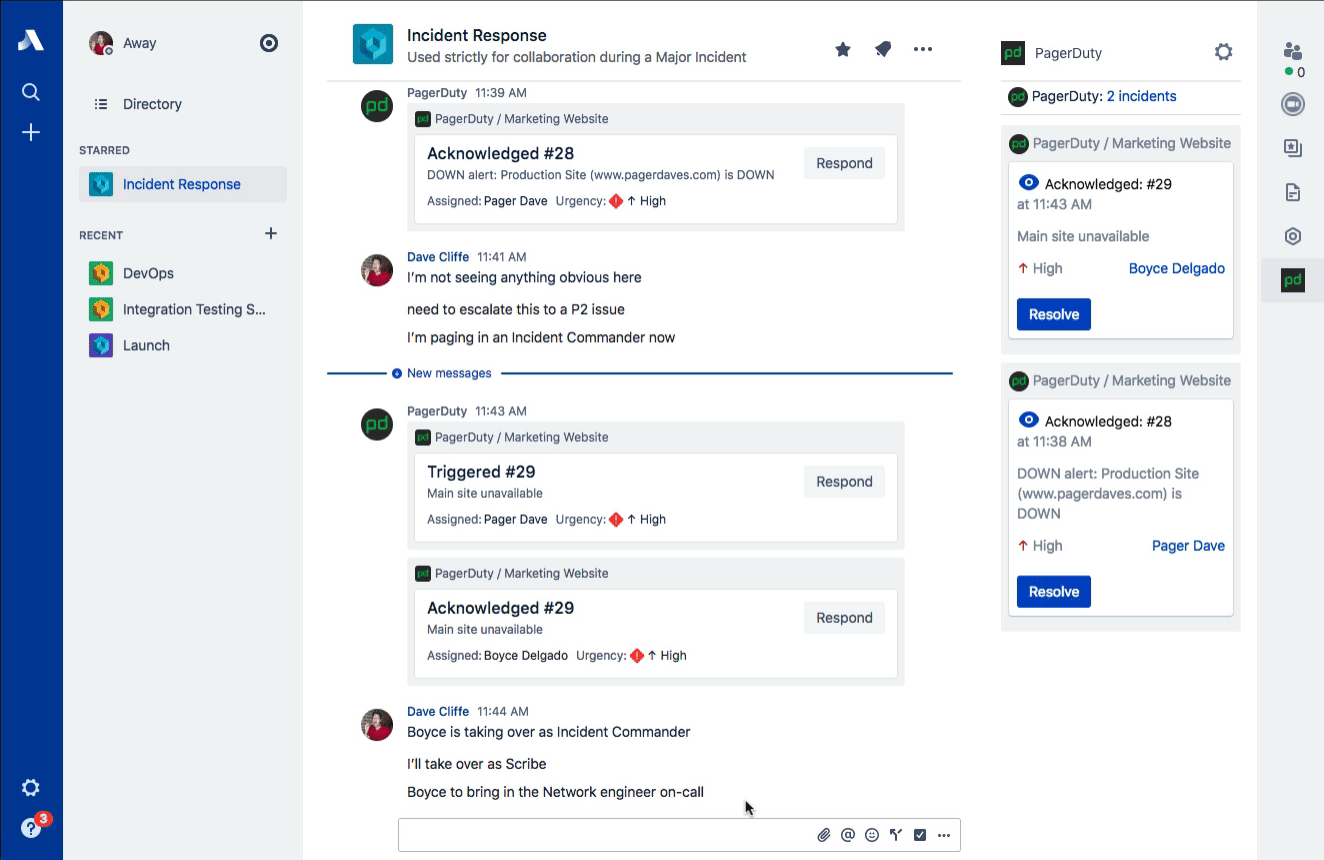1324x860 pixels.
Task: Resolve incident #28 in side panel
Action: click(x=1054, y=591)
